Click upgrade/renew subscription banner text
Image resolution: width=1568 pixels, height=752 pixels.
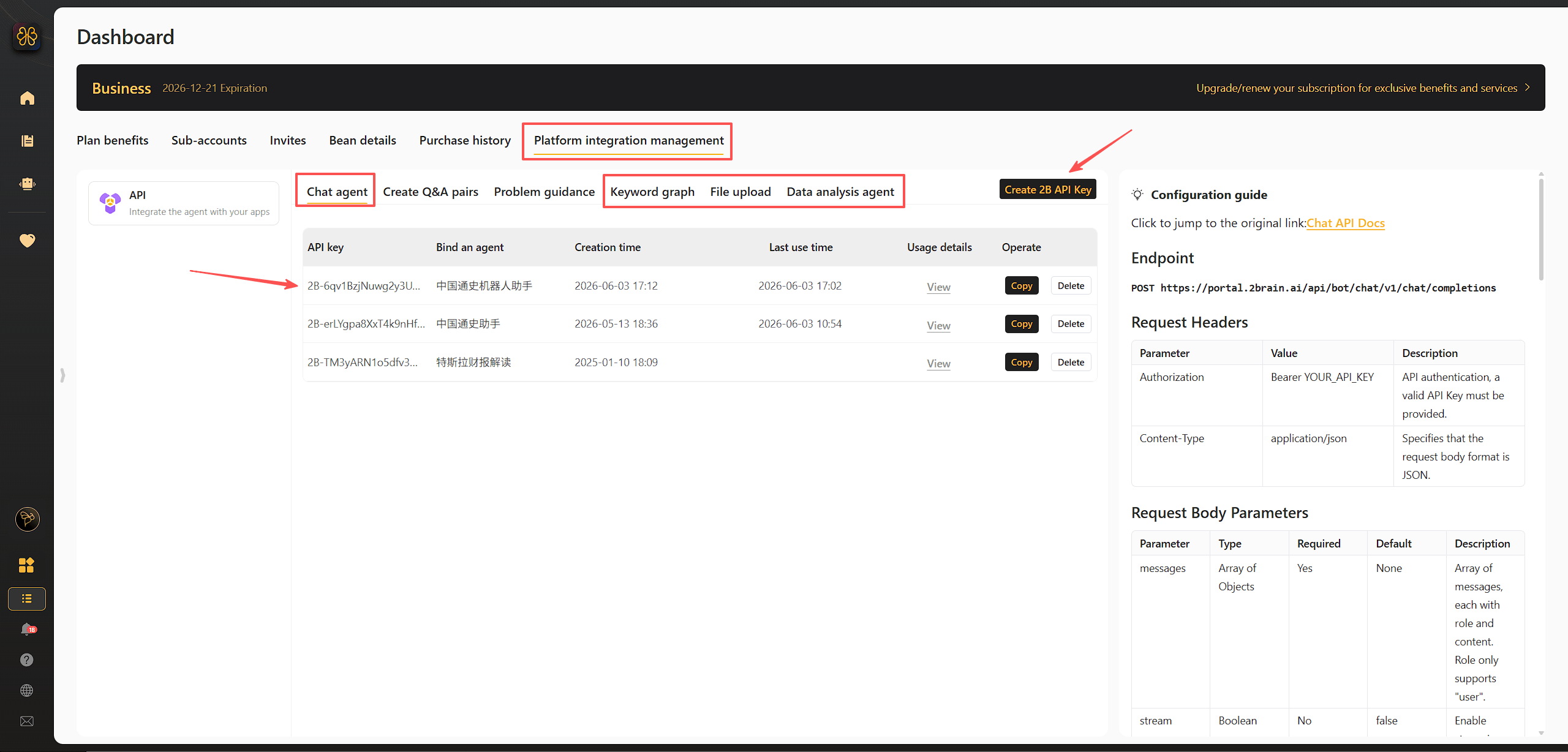(1357, 88)
